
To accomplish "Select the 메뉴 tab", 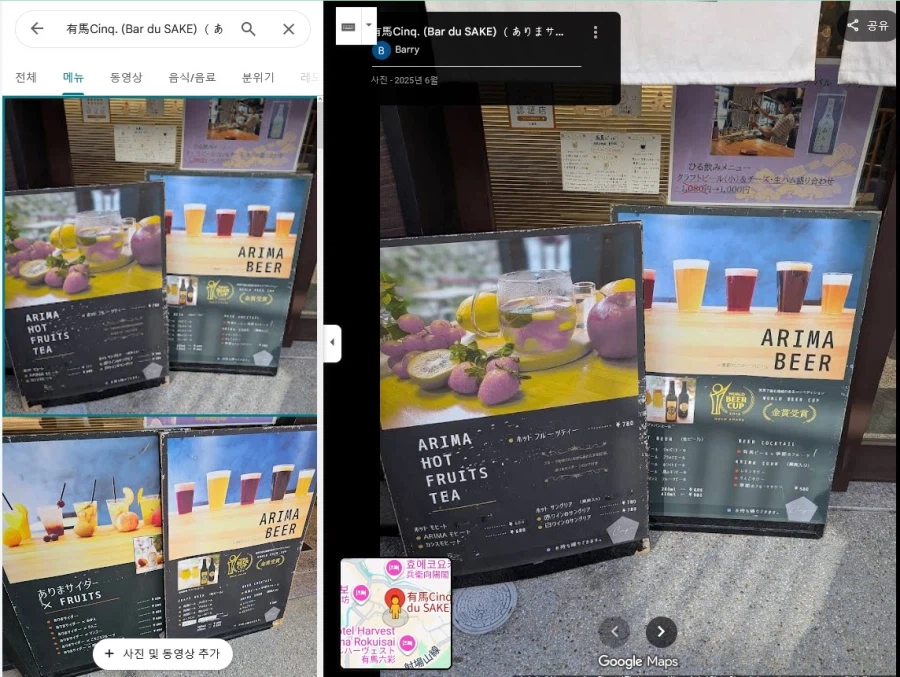I will (73, 77).
